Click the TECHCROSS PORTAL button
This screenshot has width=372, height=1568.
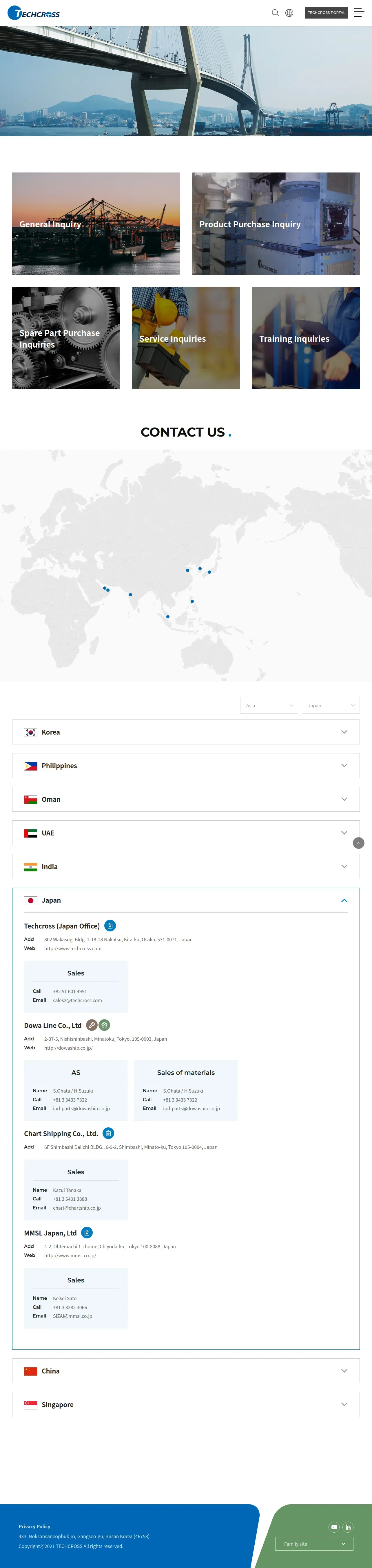pyautogui.click(x=326, y=13)
